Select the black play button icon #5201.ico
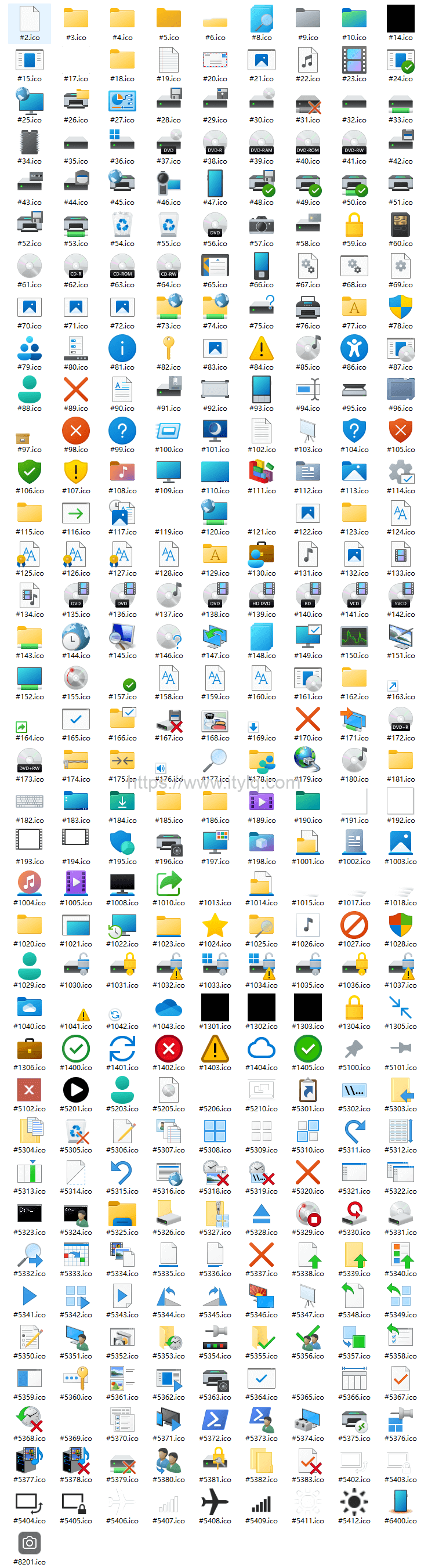The width and height of the screenshot is (428, 1568). [76, 1090]
